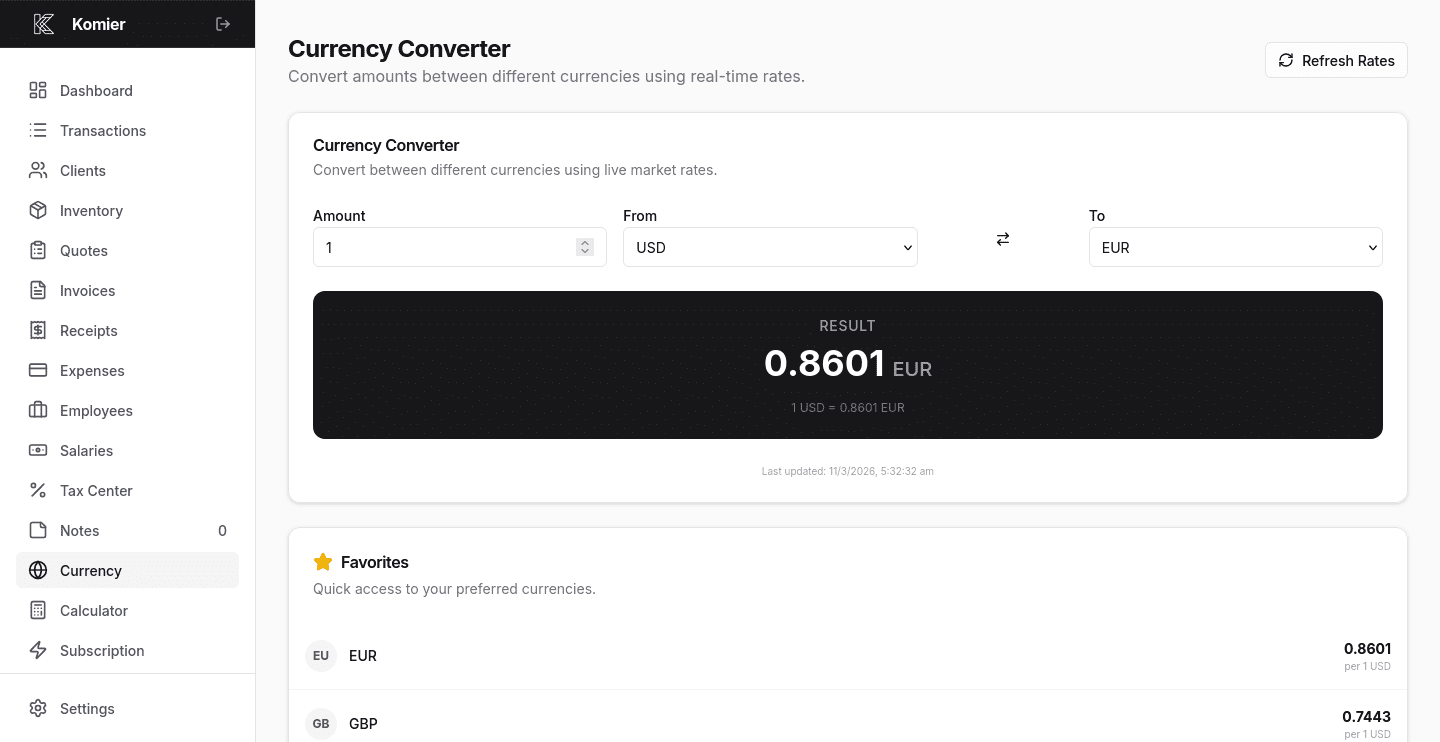Click the logout icon beside Komier
This screenshot has height=742, width=1440.
tap(223, 24)
